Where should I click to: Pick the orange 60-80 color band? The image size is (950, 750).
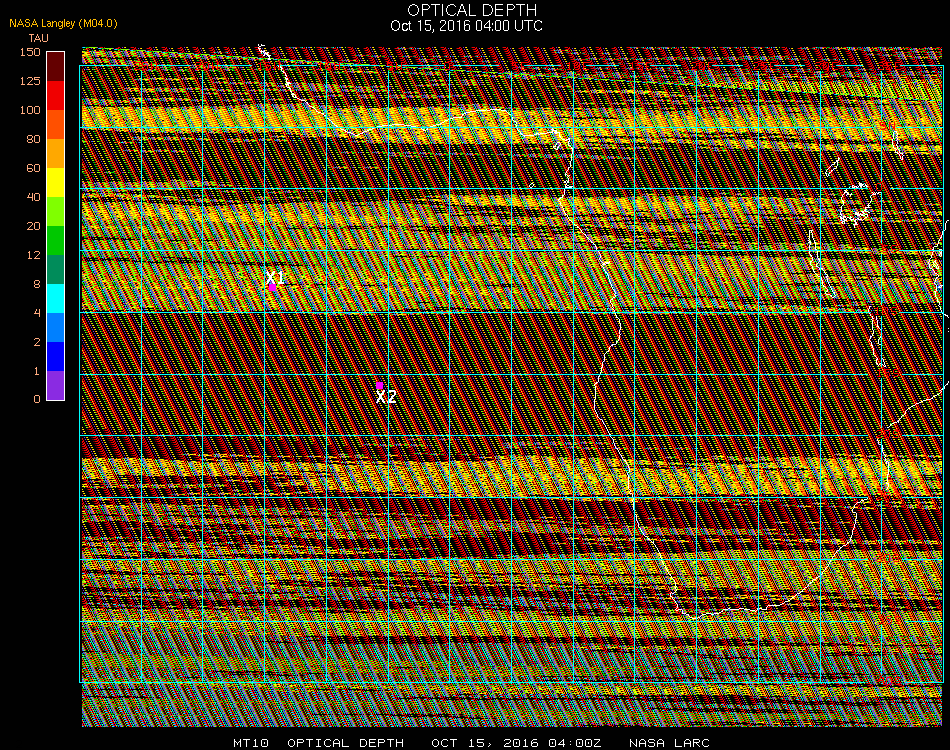click(x=55, y=154)
